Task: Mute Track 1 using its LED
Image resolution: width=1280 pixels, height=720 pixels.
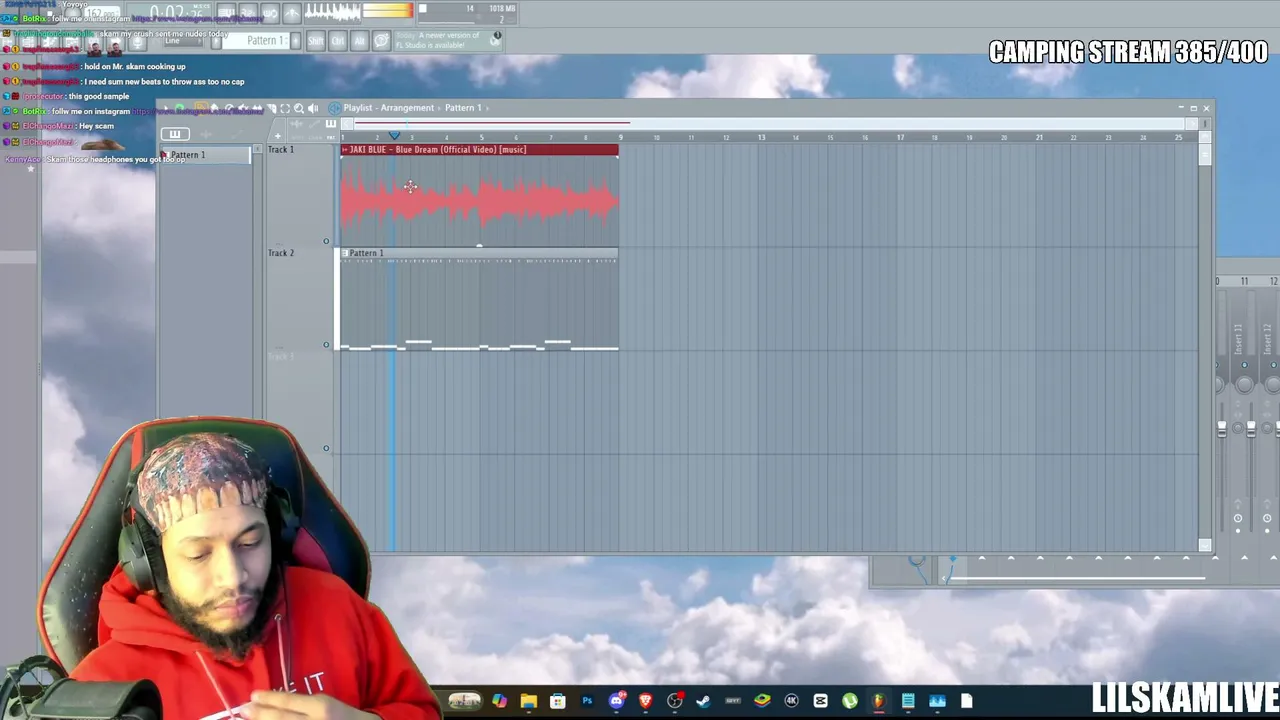Action: tap(326, 241)
